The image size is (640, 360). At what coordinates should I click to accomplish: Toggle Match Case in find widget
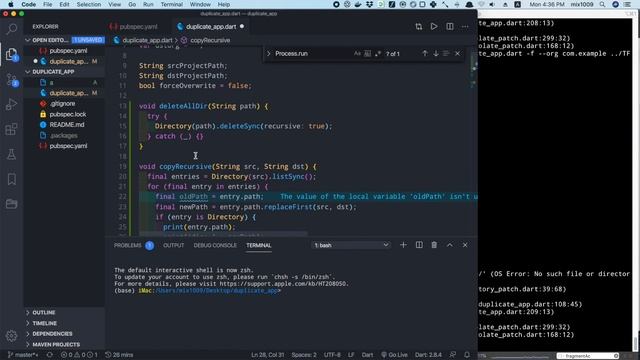[x=357, y=53]
